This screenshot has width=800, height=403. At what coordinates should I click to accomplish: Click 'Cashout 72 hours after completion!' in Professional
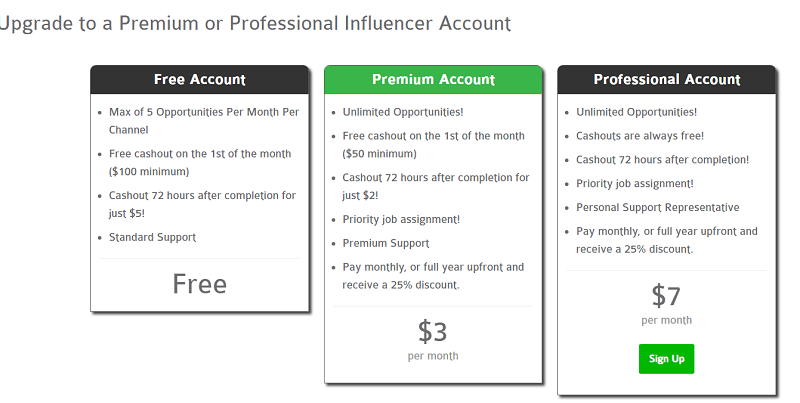[662, 159]
